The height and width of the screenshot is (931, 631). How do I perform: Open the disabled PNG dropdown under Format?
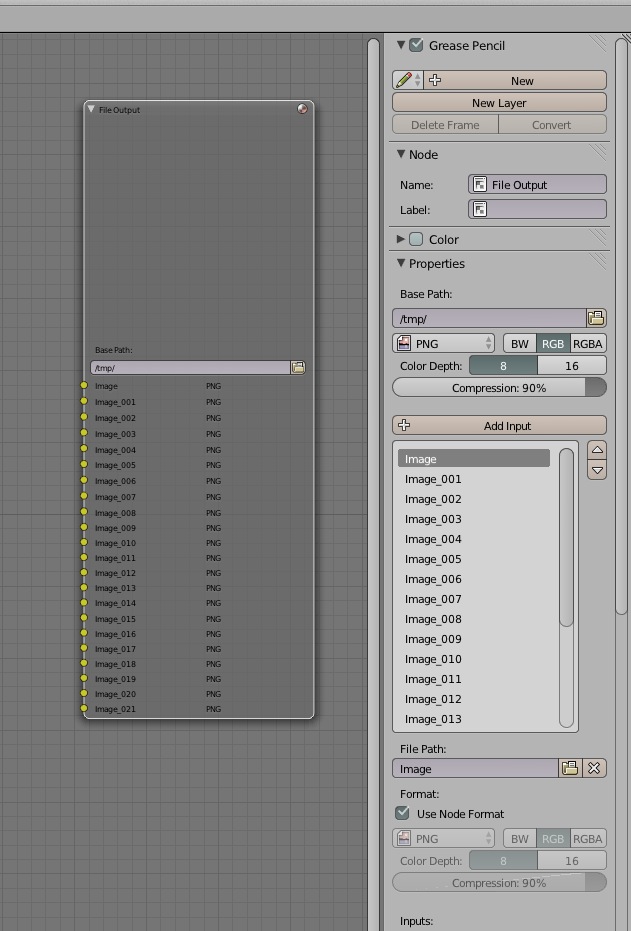pyautogui.click(x=443, y=838)
